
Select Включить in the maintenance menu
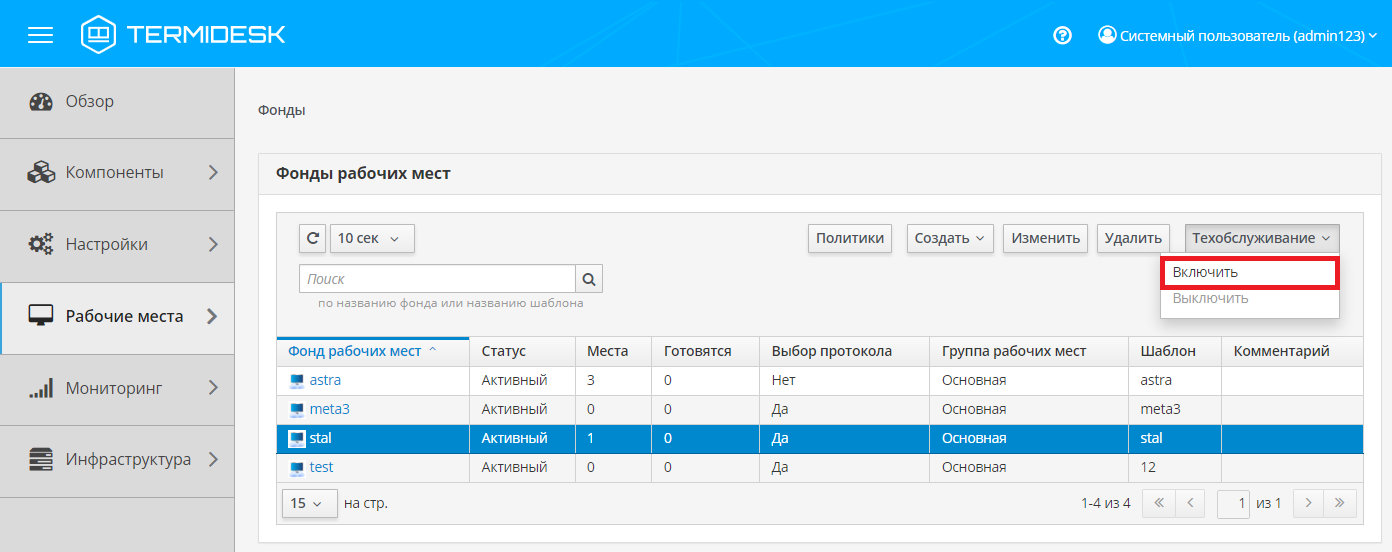tap(1249, 272)
